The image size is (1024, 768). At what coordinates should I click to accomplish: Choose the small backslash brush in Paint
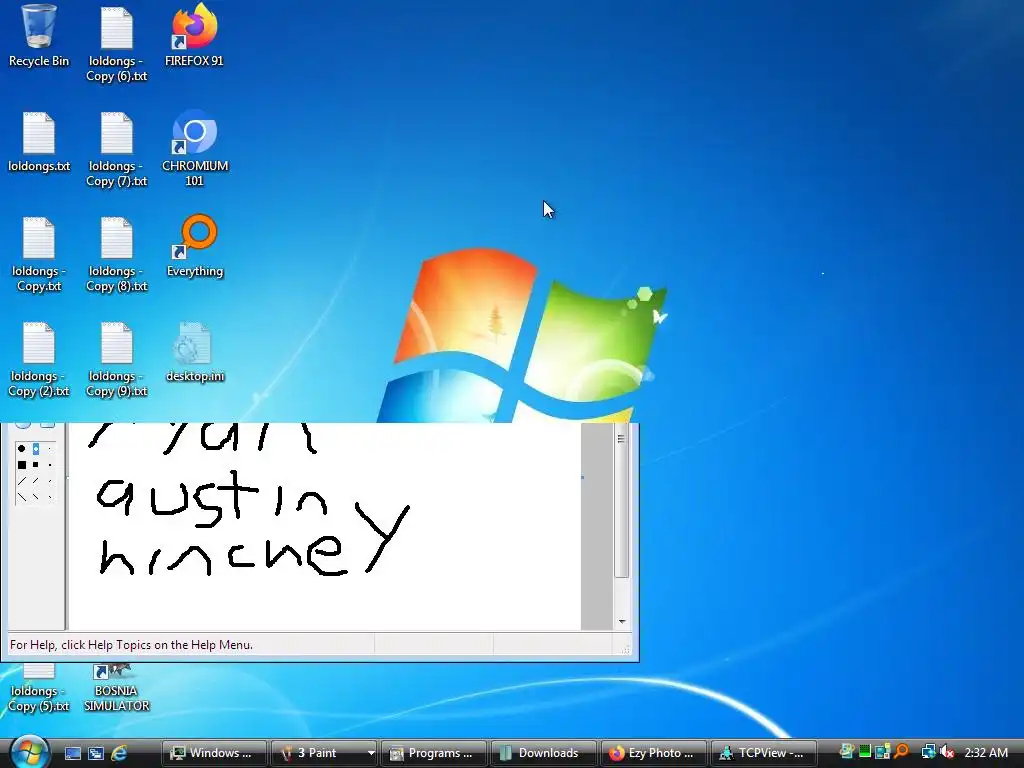(50, 497)
